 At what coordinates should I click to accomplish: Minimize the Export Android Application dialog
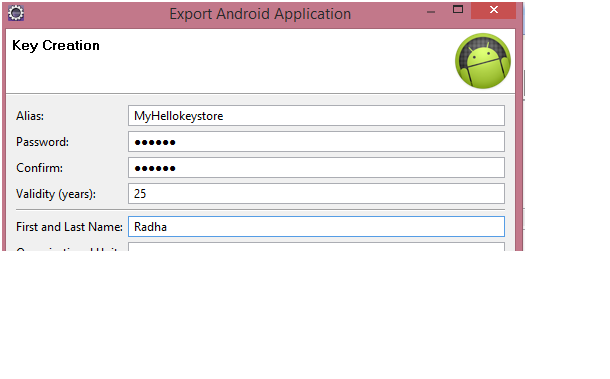[431, 12]
